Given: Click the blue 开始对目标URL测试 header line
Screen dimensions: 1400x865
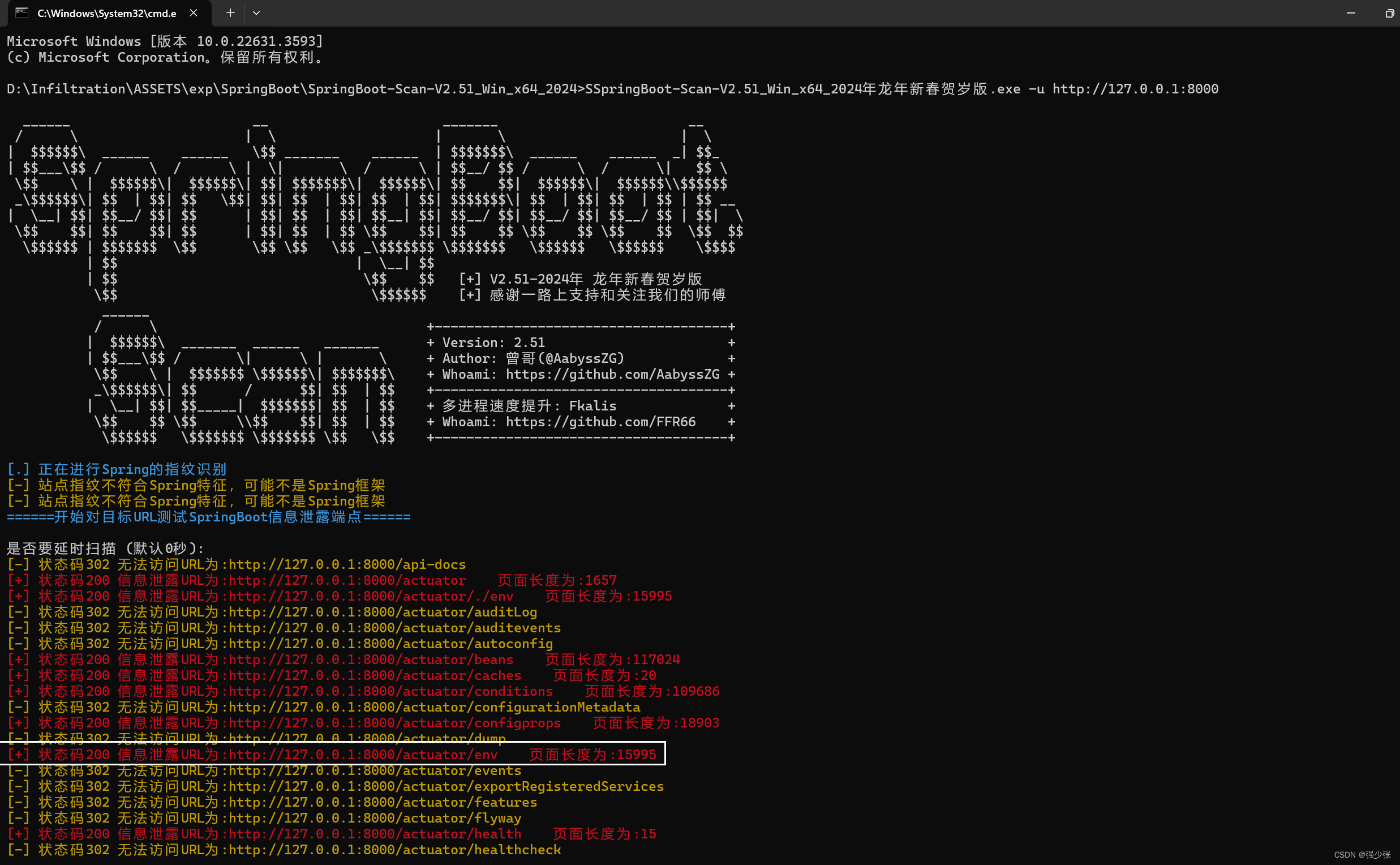Looking at the screenshot, I should point(209,517).
